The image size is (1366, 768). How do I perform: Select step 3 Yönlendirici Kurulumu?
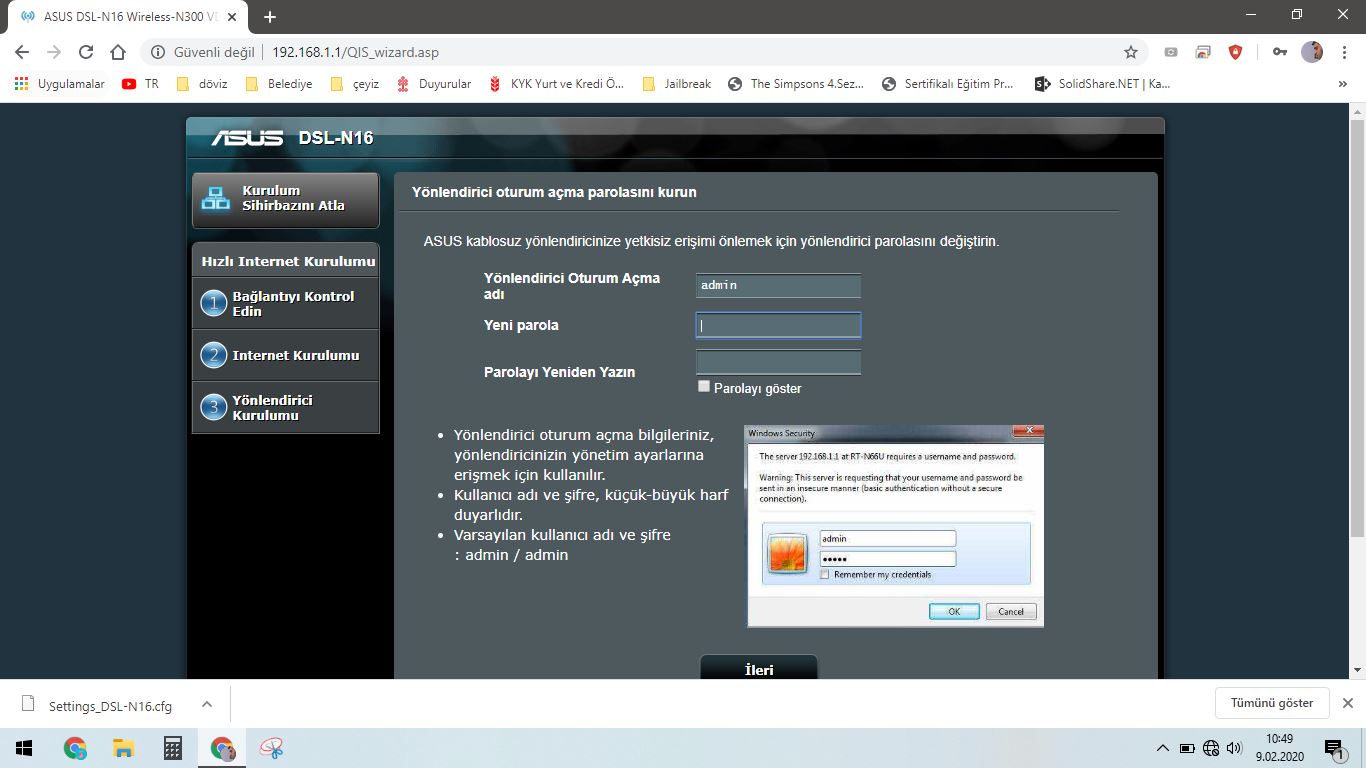pyautogui.click(x=286, y=407)
